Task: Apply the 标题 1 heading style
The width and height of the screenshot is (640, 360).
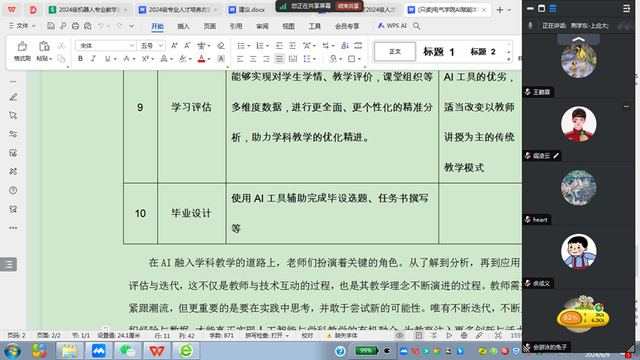Action: pyautogui.click(x=438, y=51)
